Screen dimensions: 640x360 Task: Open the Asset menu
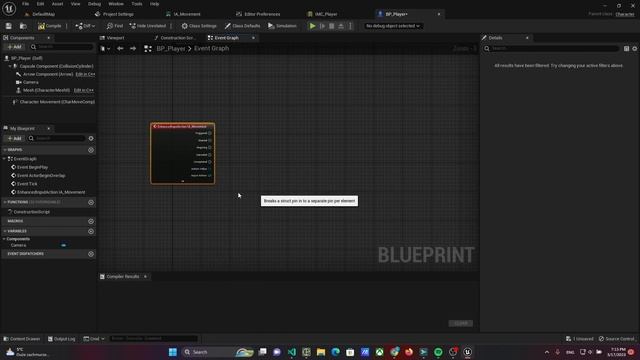click(x=58, y=4)
